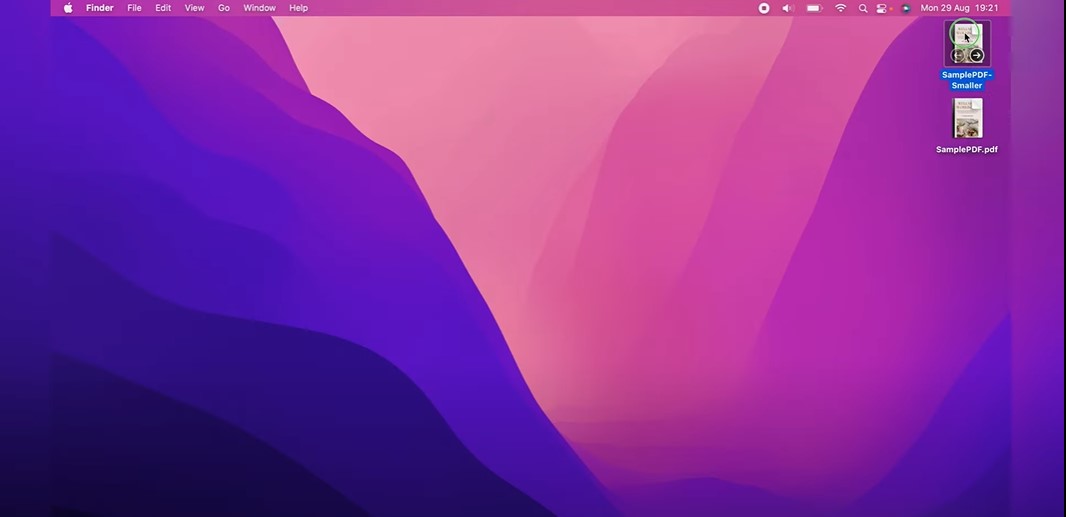Open Spotlight search magnifier

(x=863, y=8)
